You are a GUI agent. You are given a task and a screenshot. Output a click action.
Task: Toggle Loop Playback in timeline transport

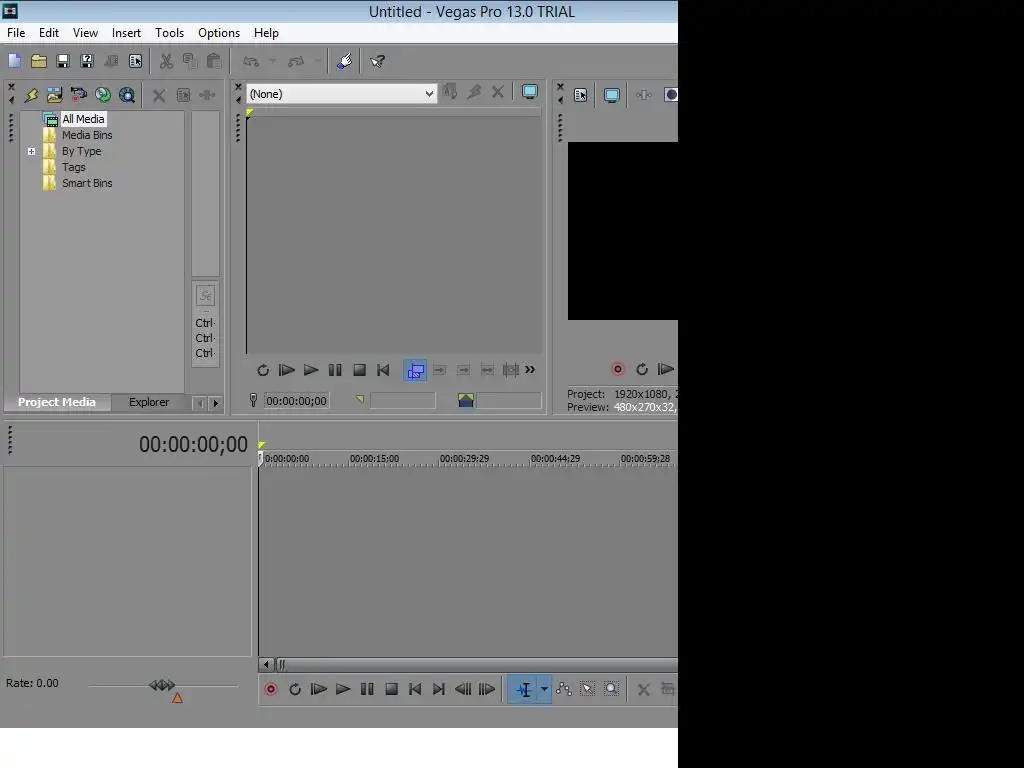point(295,689)
